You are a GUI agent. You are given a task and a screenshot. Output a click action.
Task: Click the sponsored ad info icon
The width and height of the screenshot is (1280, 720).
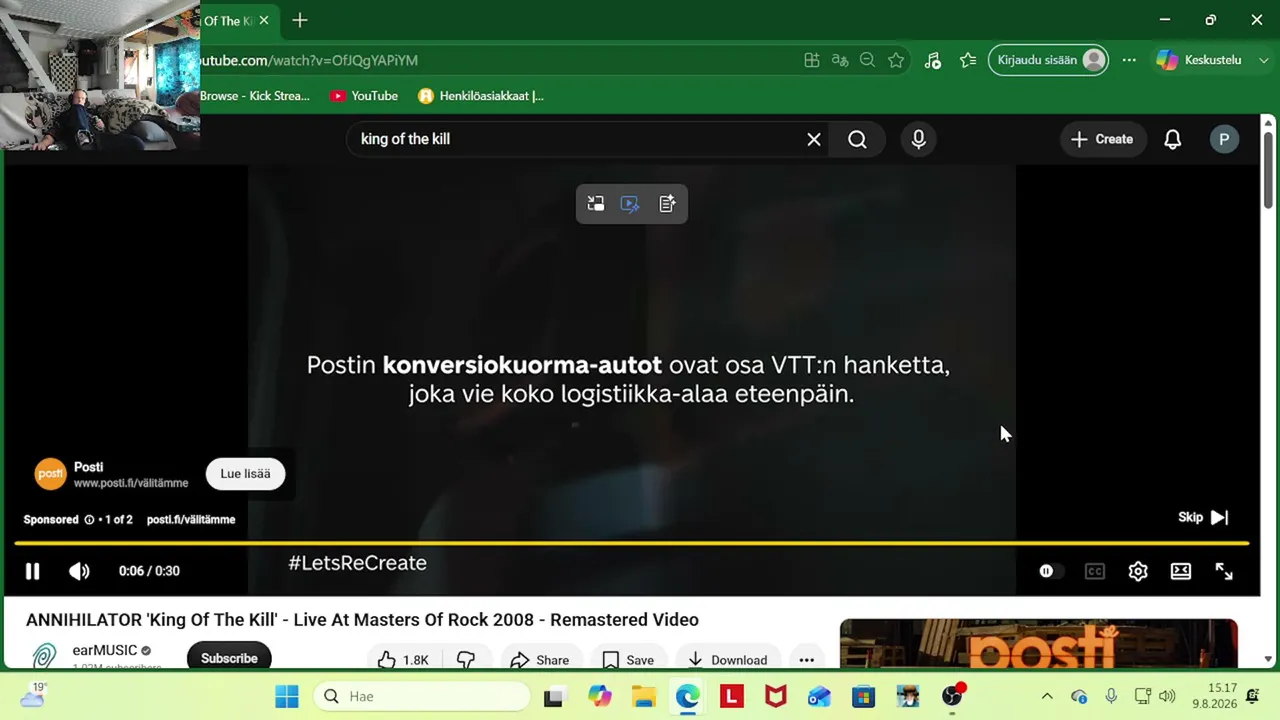point(89,520)
